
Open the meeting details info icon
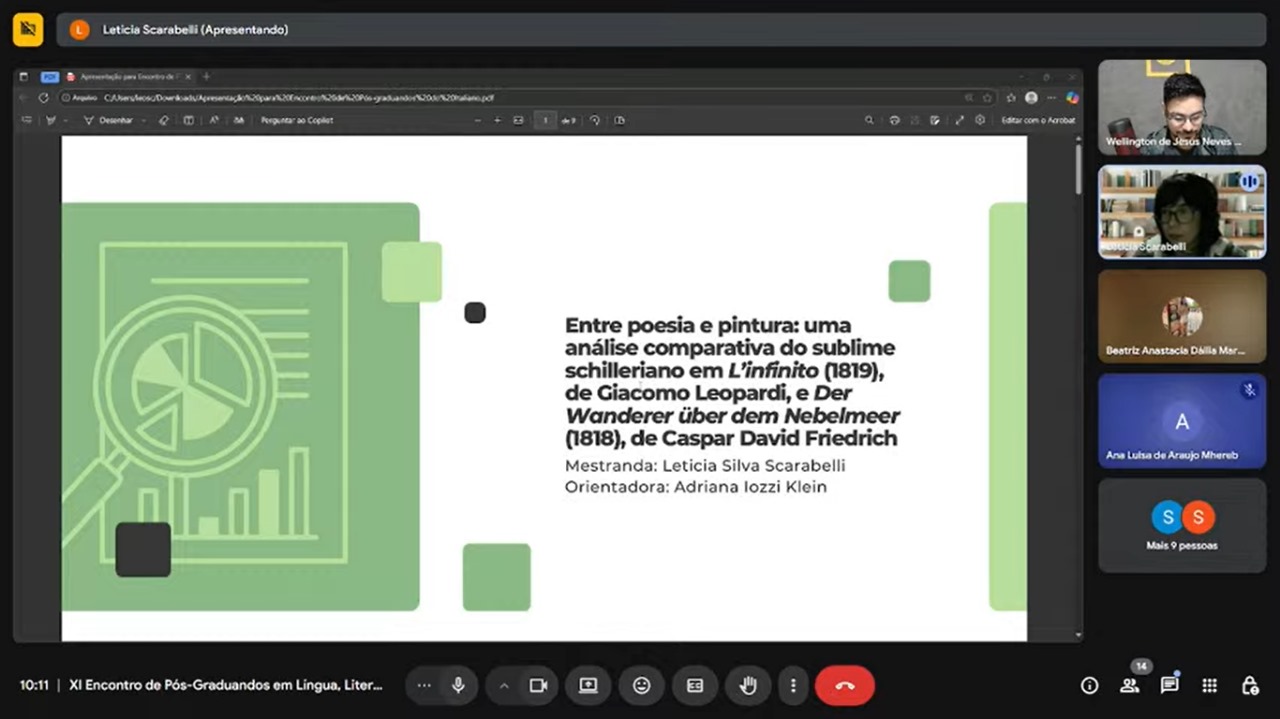pos(1089,685)
